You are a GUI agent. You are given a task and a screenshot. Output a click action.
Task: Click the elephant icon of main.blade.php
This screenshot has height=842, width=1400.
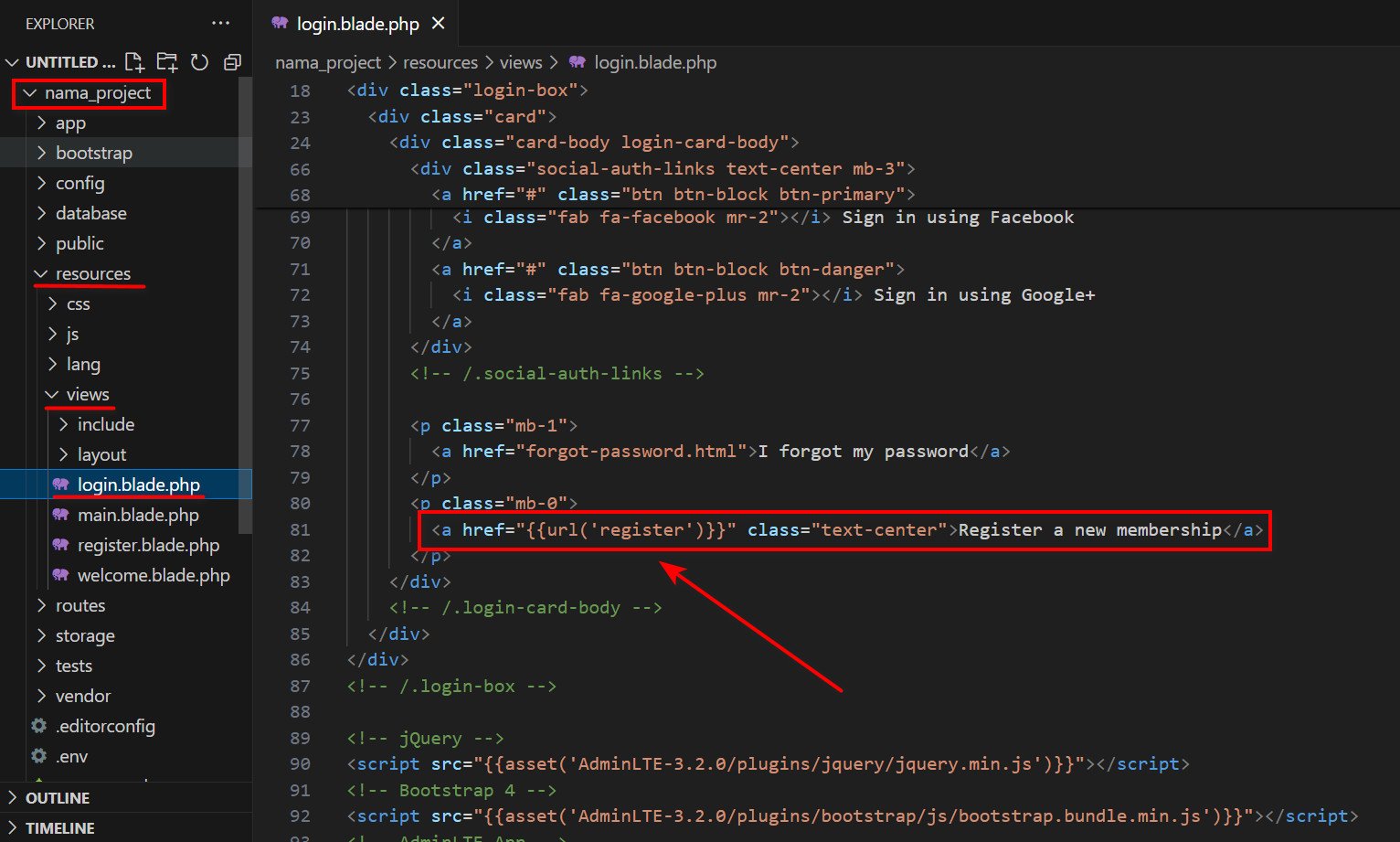pos(60,515)
